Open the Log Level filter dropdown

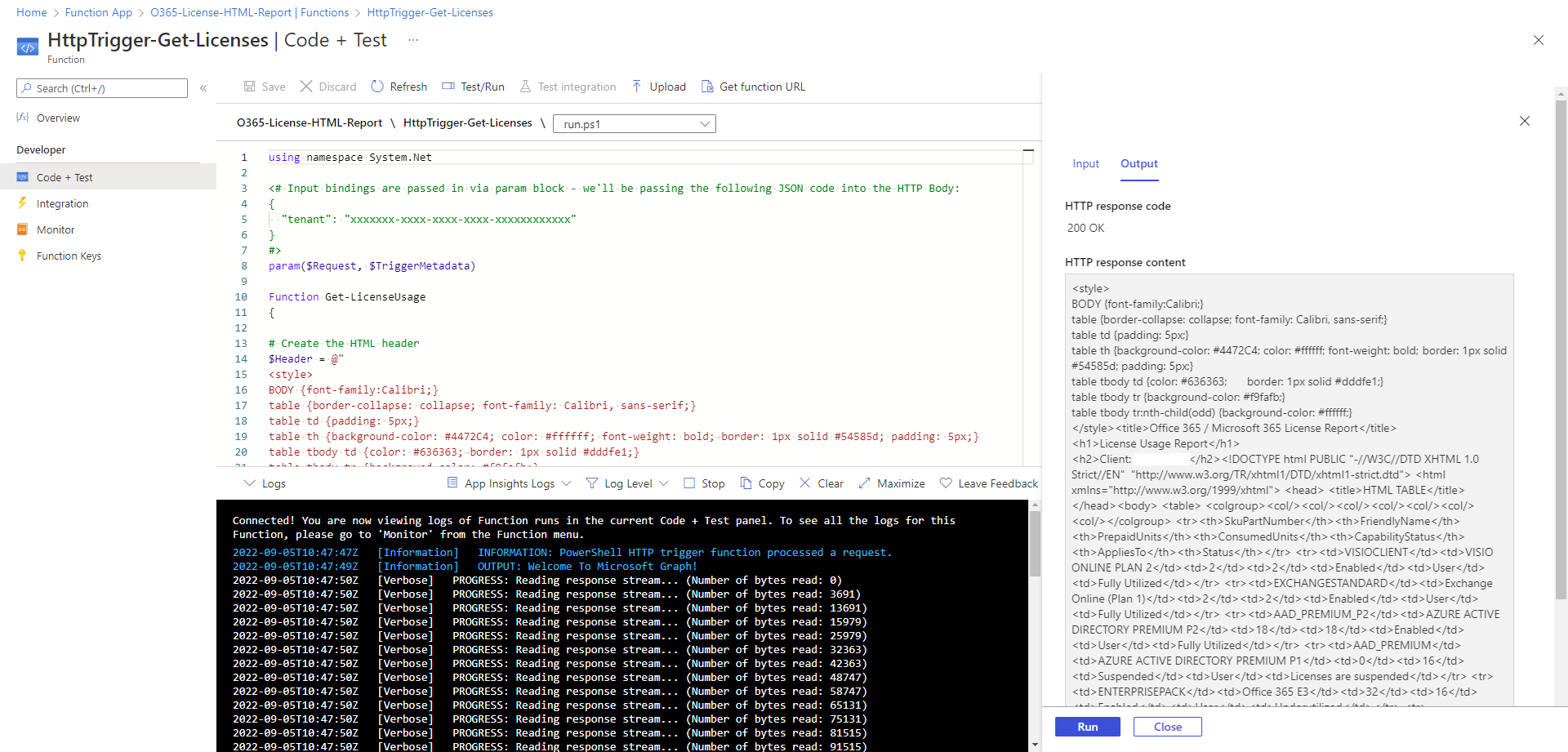(x=627, y=483)
